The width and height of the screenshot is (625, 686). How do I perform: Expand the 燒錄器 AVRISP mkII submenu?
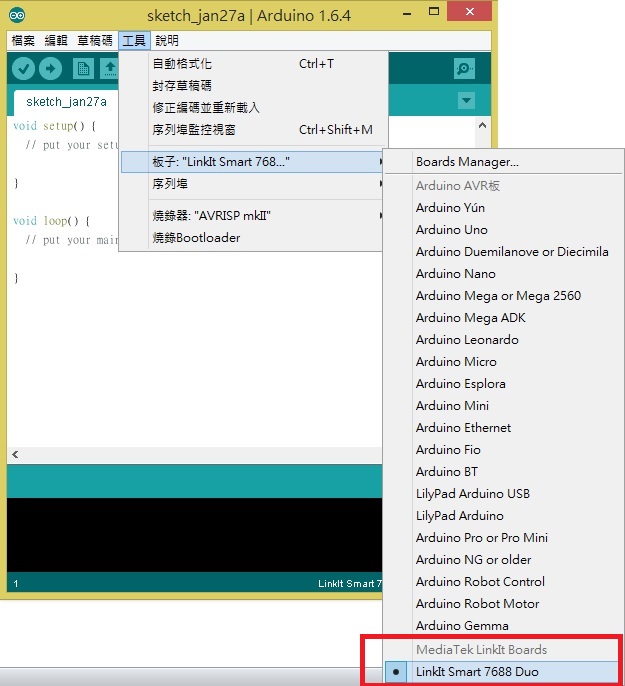pyautogui.click(x=253, y=216)
